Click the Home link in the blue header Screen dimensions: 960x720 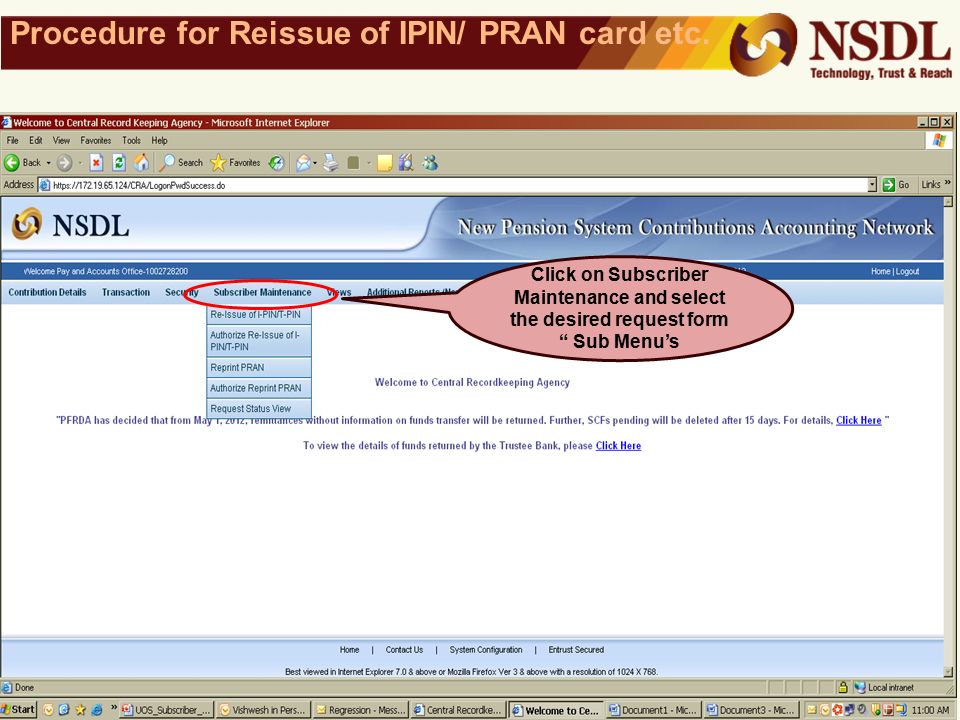(x=880, y=271)
